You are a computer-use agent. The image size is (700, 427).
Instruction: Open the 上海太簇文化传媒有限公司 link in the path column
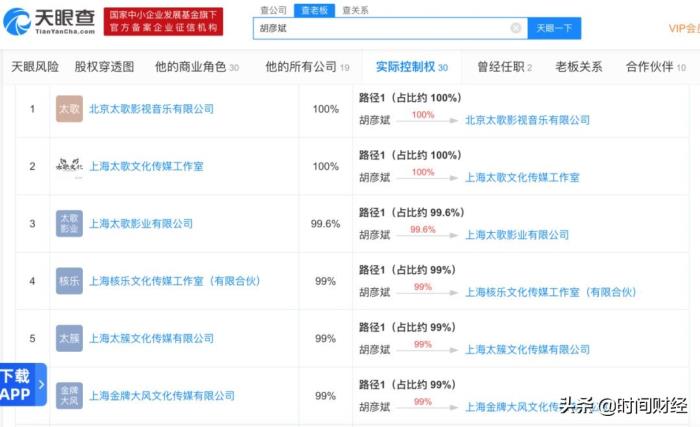click(527, 349)
